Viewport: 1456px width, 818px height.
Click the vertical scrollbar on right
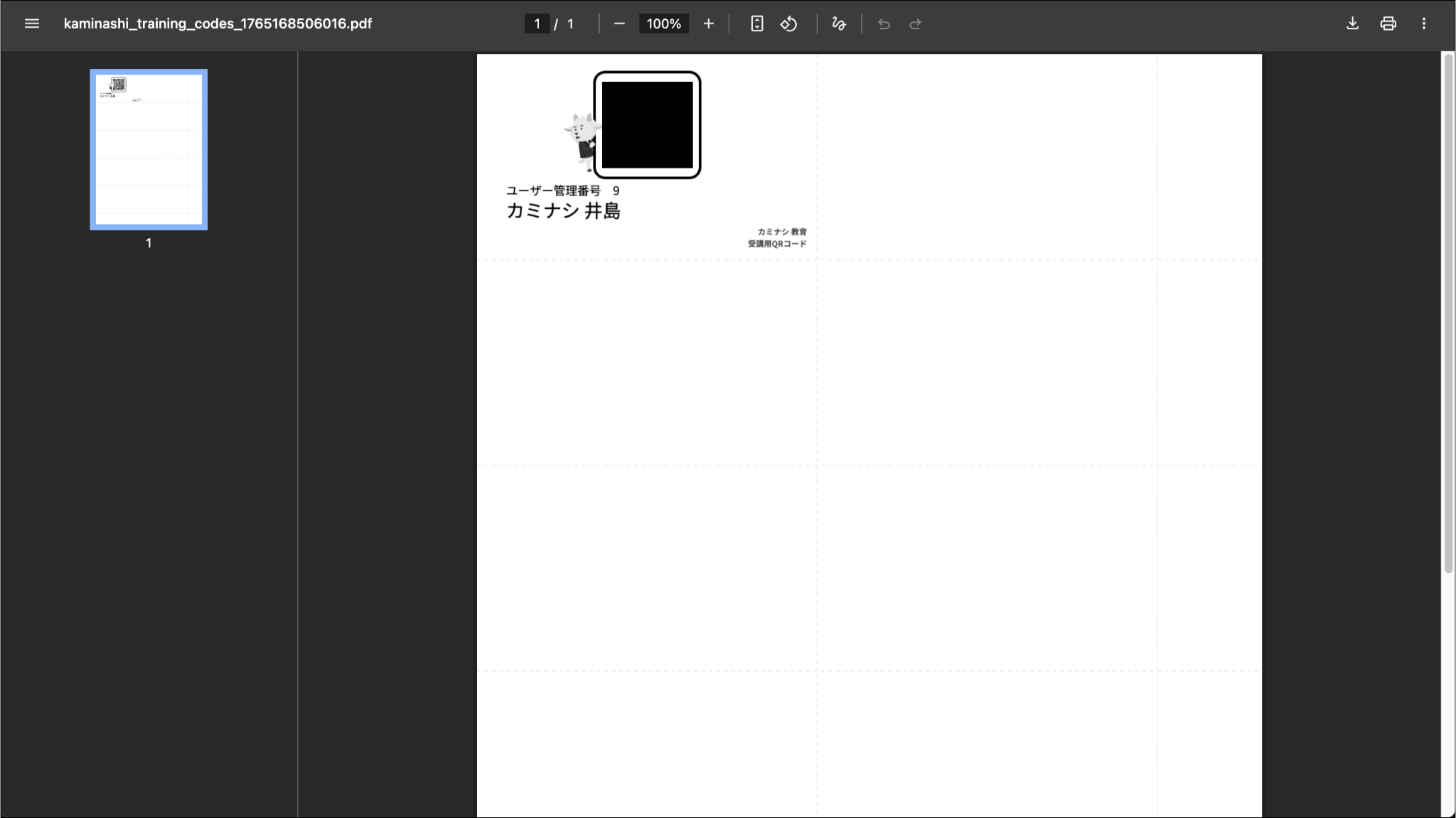[x=1447, y=313]
